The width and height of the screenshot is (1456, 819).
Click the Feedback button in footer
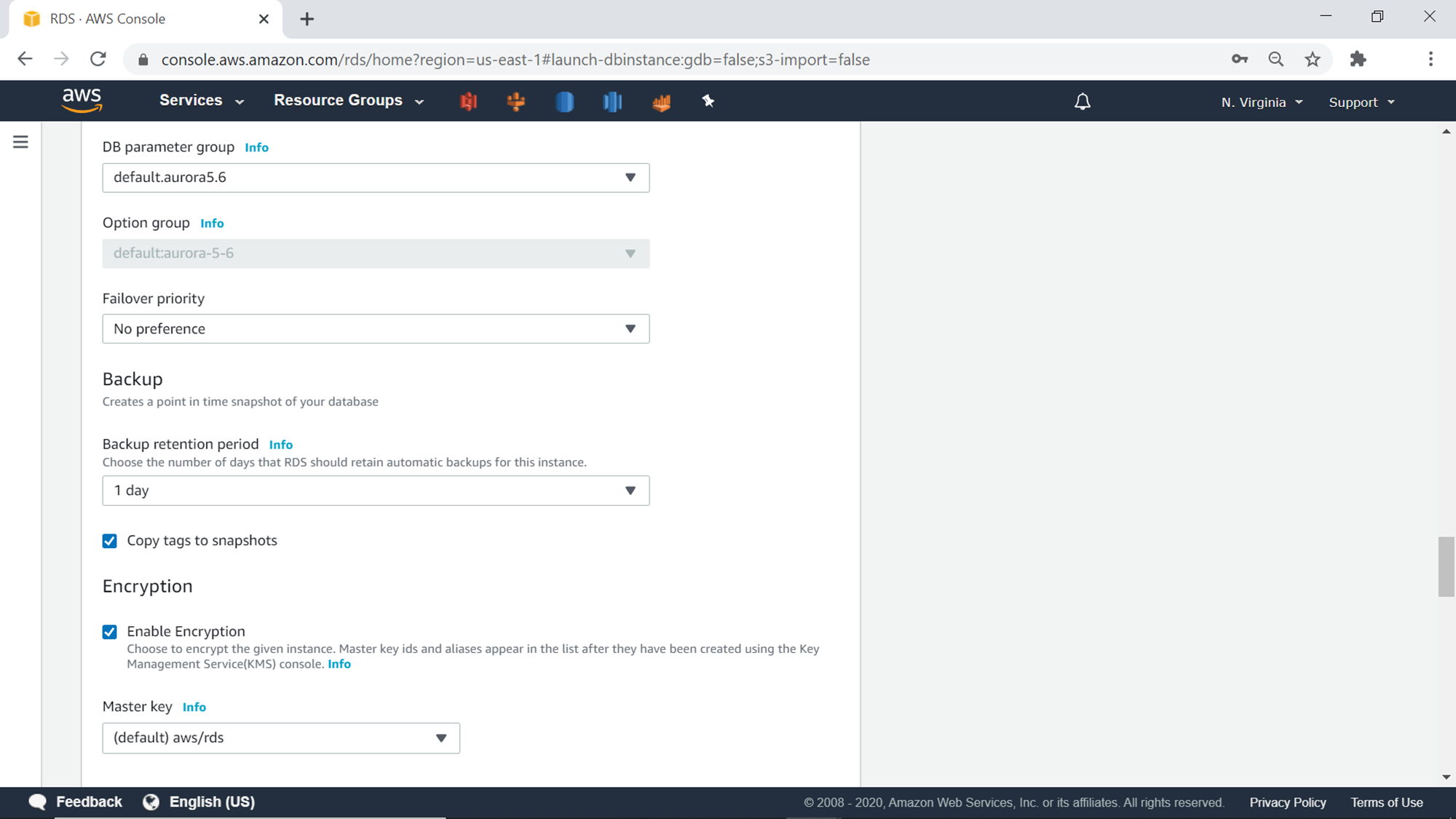tap(76, 802)
